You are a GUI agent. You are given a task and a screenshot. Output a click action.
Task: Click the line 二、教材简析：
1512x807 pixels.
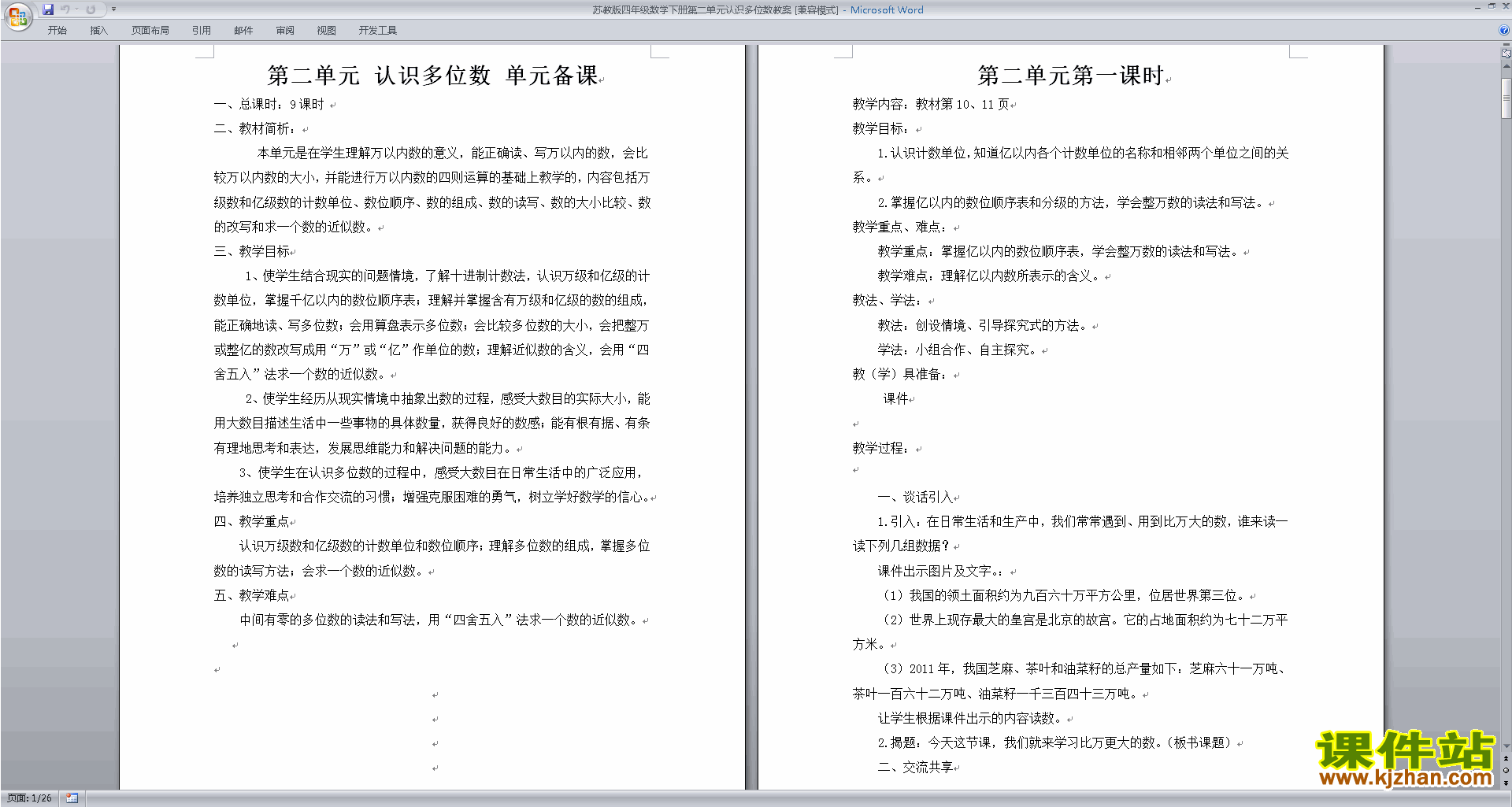click(256, 128)
